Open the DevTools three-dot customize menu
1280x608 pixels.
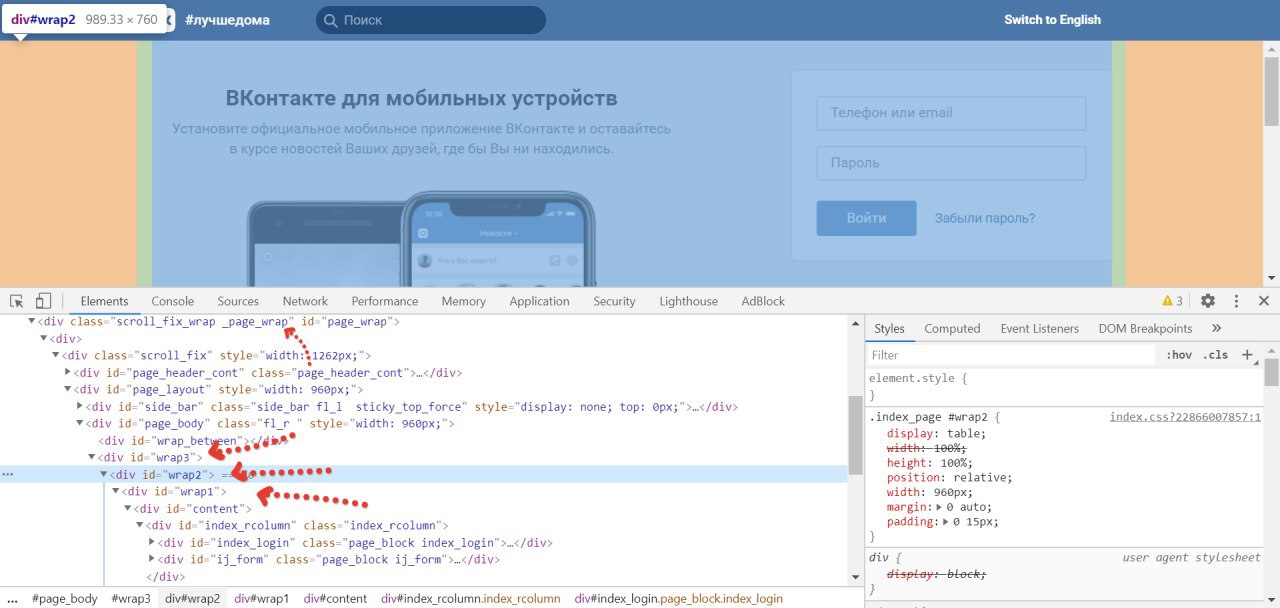coord(1236,301)
